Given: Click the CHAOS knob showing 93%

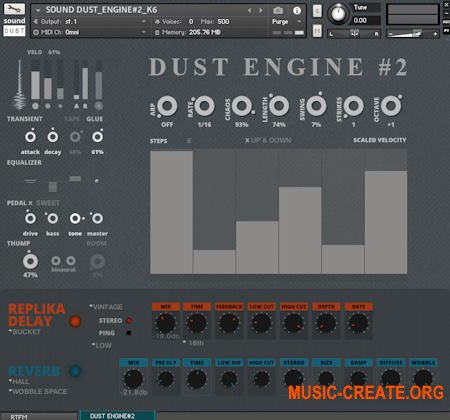Looking at the screenshot, I should 242,106.
